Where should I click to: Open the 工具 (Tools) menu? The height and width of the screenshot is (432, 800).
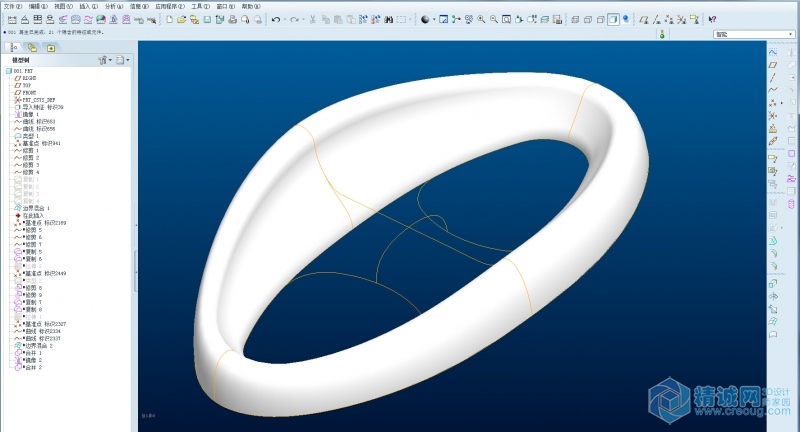200,6
